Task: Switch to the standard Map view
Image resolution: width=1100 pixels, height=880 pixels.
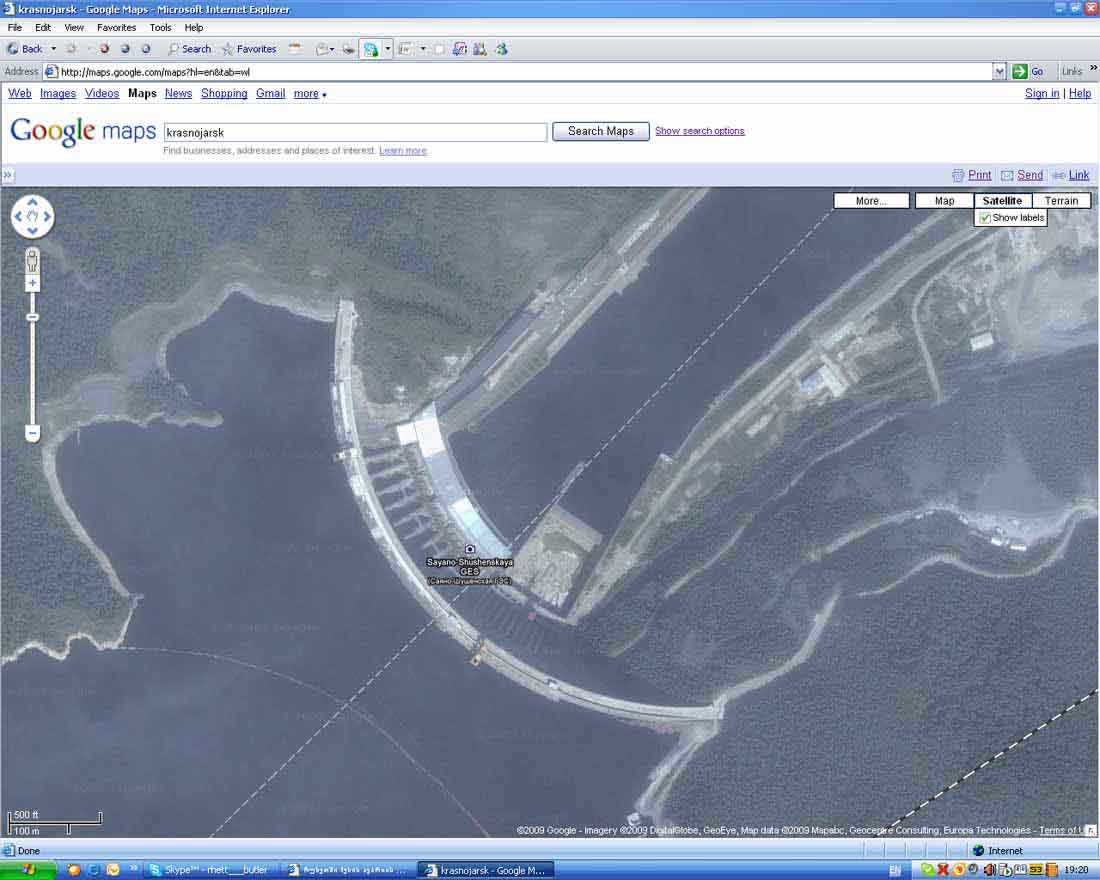Action: point(944,201)
